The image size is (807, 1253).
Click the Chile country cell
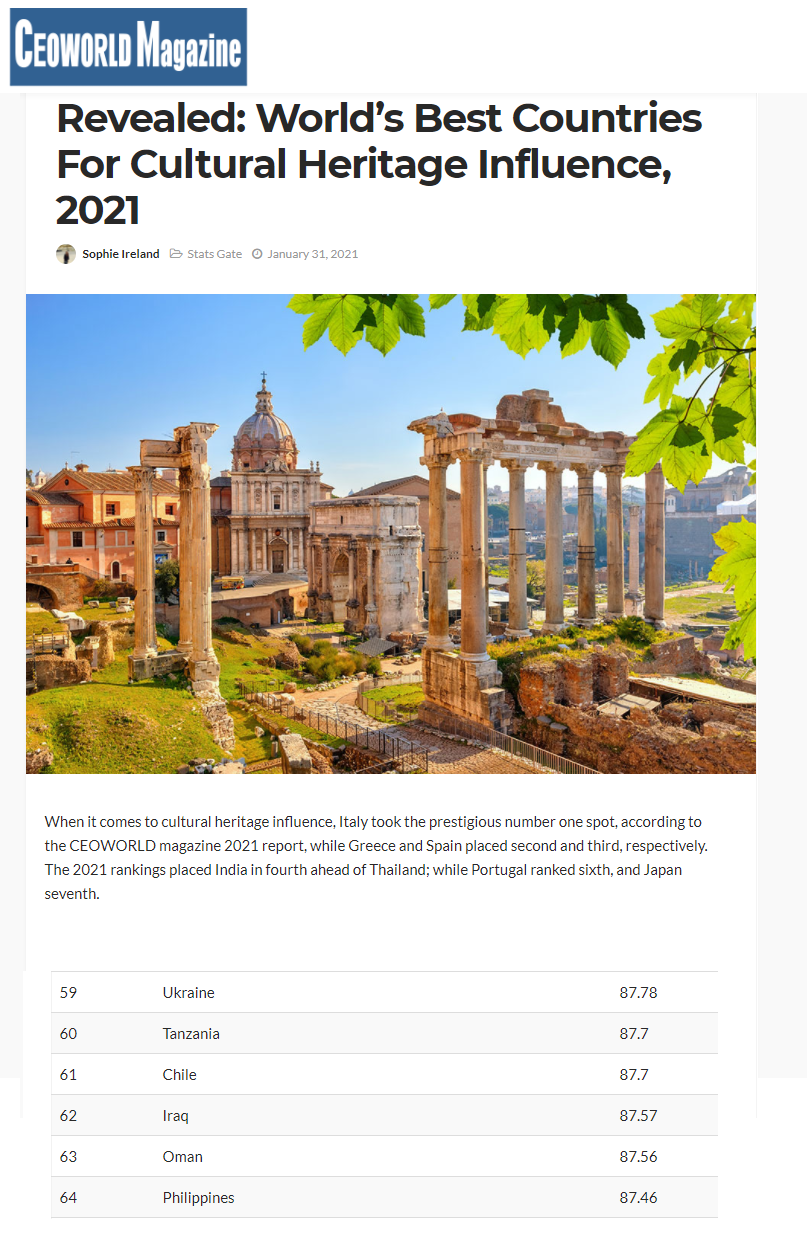[180, 1075]
